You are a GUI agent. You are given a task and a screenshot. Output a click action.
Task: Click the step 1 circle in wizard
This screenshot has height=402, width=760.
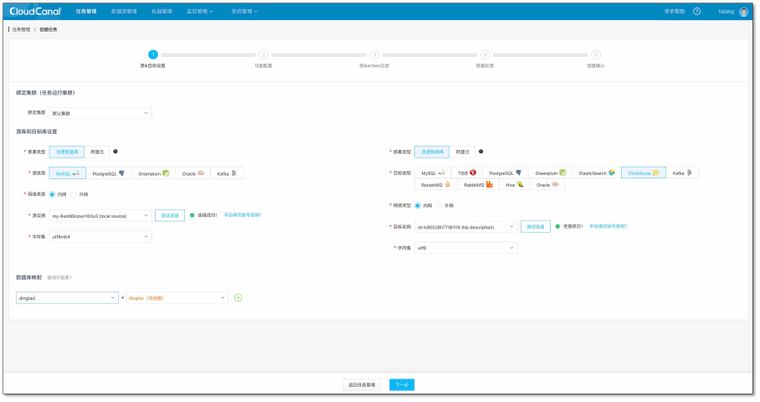(153, 55)
